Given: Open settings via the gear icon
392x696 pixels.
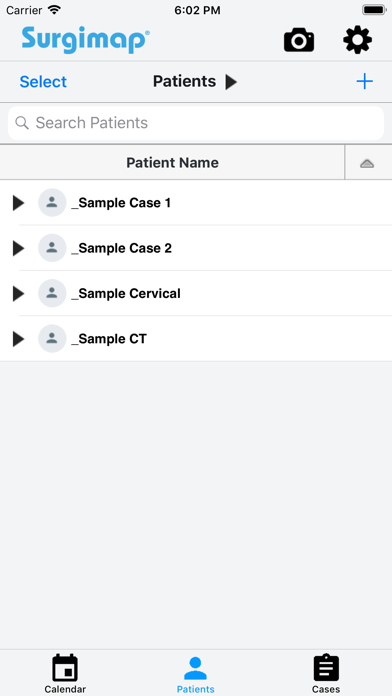Looking at the screenshot, I should click(357, 40).
